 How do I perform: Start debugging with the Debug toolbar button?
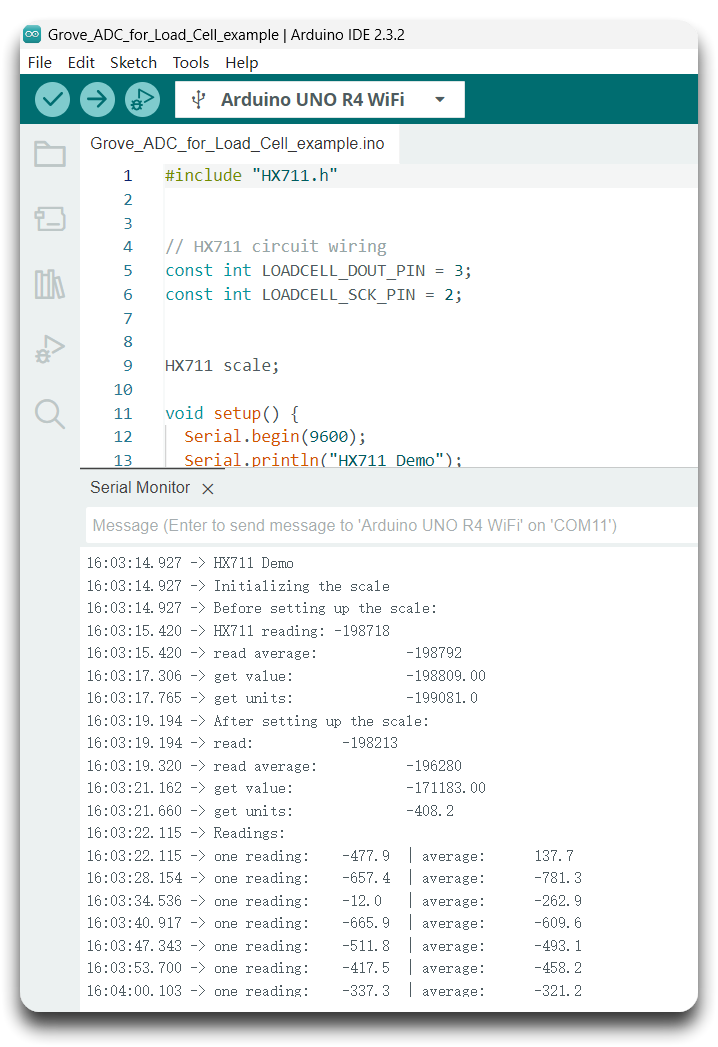[x=142, y=99]
